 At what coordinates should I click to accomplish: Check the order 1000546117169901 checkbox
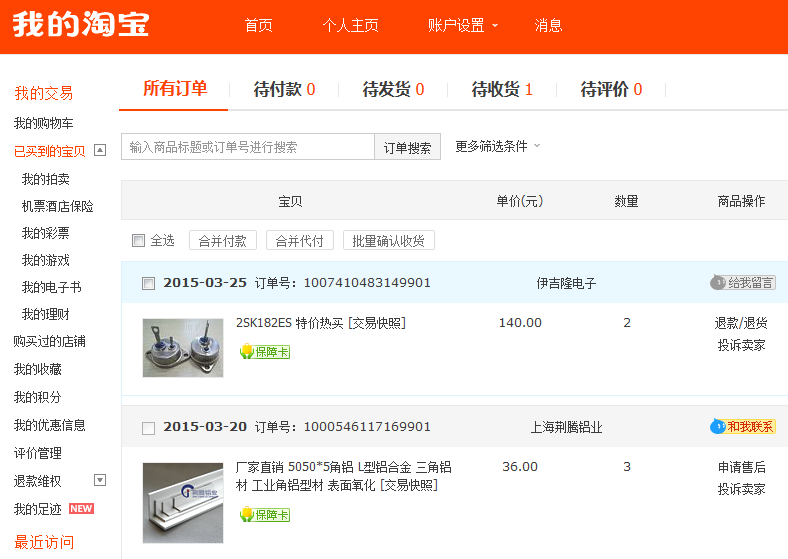[x=148, y=428]
